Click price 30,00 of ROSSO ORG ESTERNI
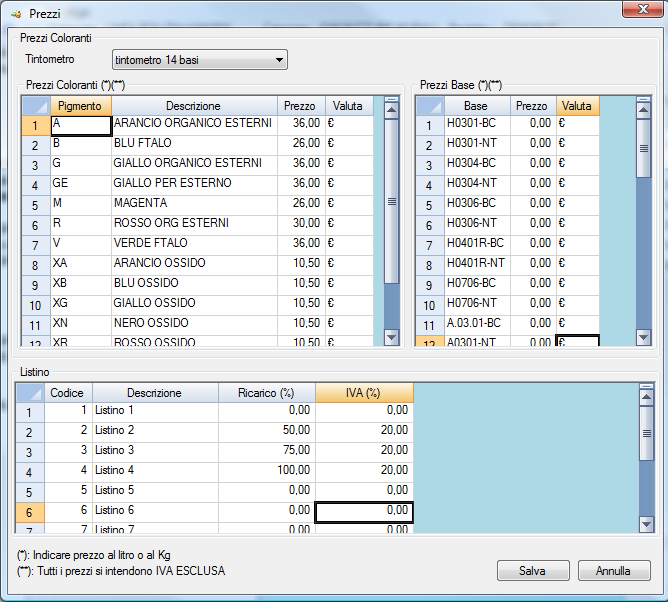Screen dimensions: 668x602 (x=301, y=226)
